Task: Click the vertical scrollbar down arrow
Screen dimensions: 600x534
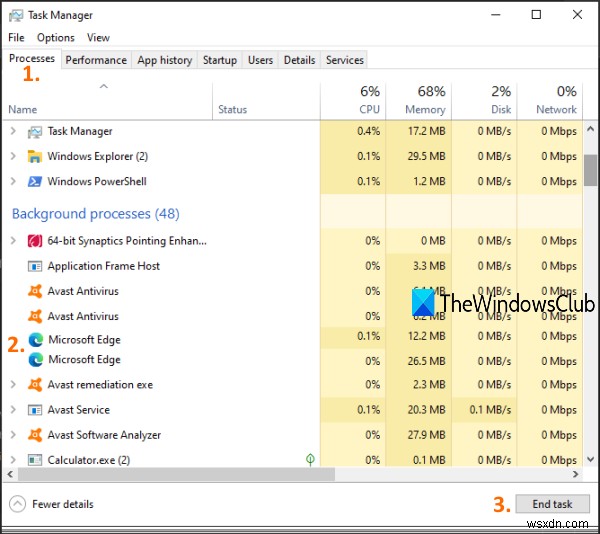Action: (x=590, y=459)
